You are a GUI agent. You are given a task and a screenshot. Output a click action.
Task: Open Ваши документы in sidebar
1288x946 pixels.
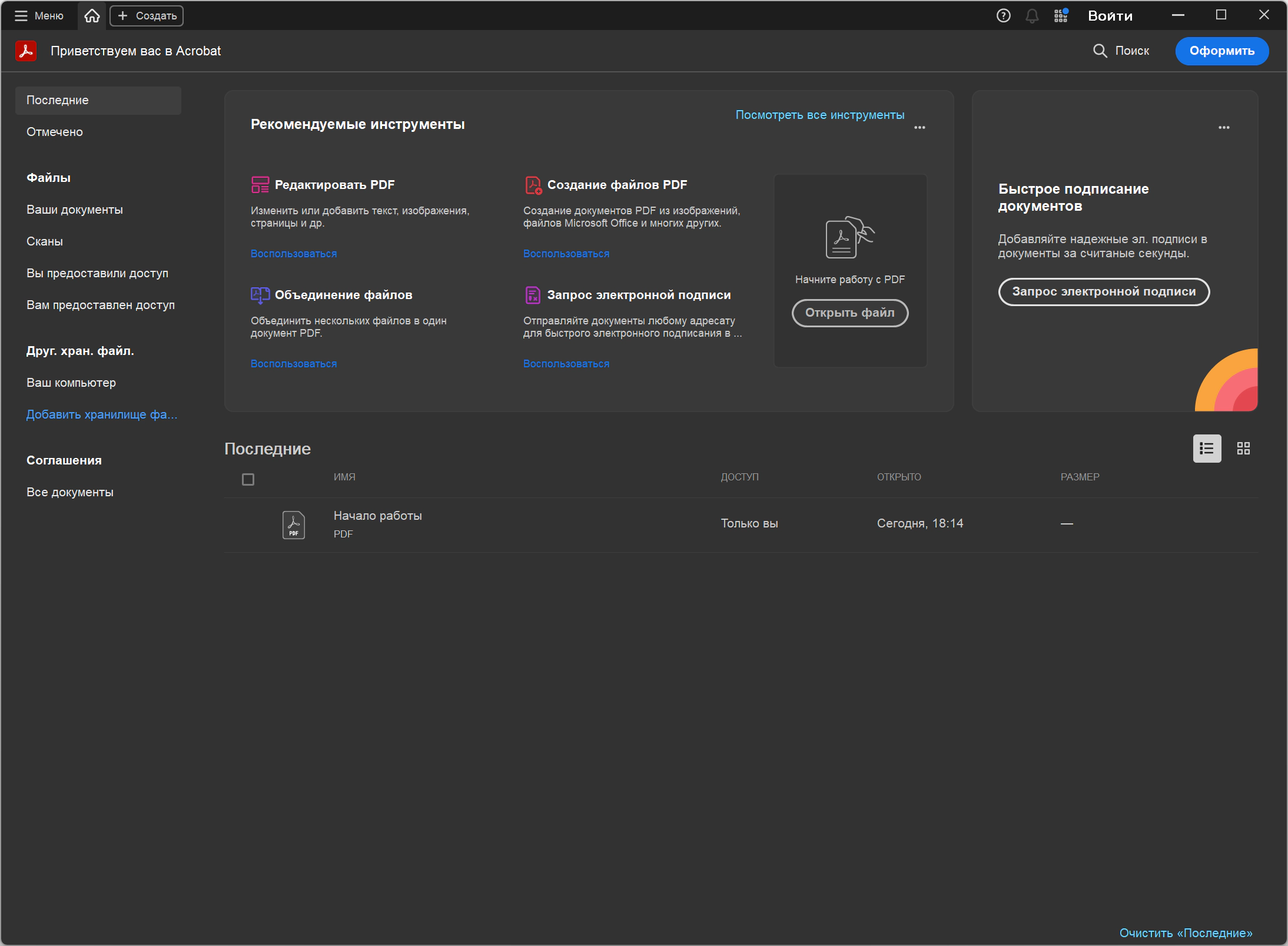point(75,210)
